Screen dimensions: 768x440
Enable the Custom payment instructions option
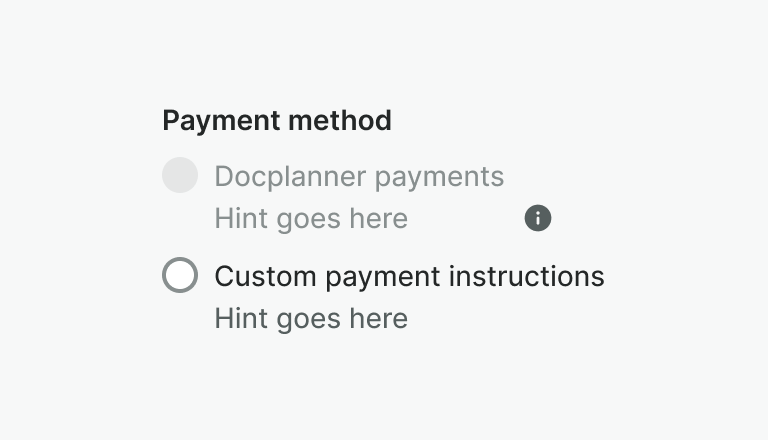point(180,275)
